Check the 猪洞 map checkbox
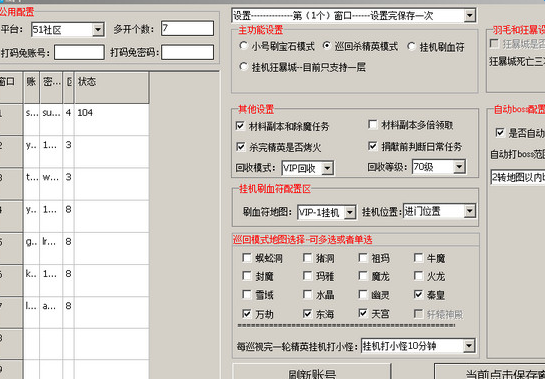The width and height of the screenshot is (545, 379). coord(307,258)
